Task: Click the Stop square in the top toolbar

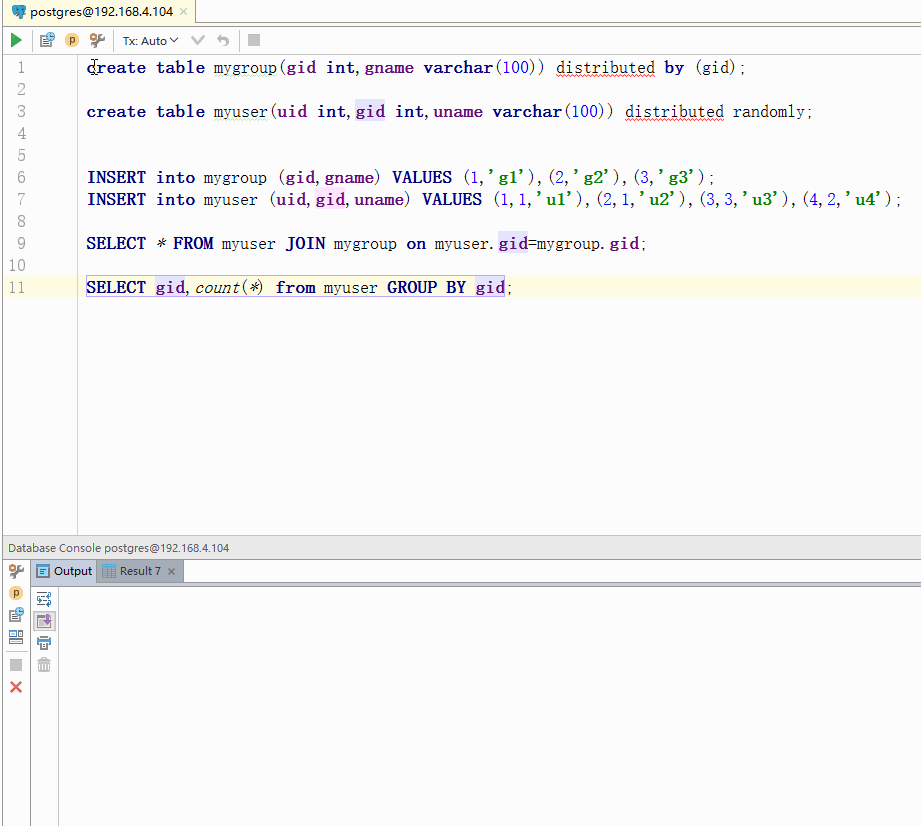Action: [254, 40]
